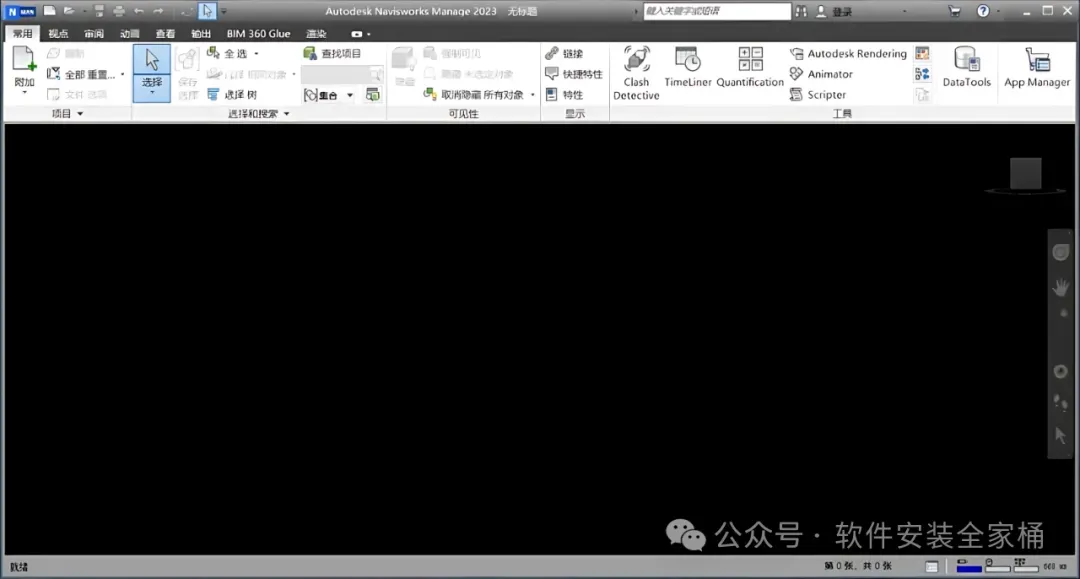Image resolution: width=1080 pixels, height=579 pixels.
Task: Open the Navisworks application menu button
Action: (21, 12)
